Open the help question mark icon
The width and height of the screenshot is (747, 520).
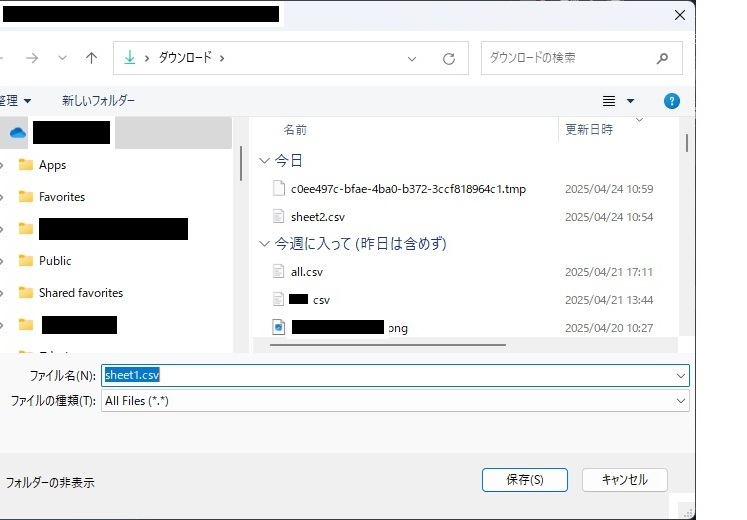coord(671,101)
